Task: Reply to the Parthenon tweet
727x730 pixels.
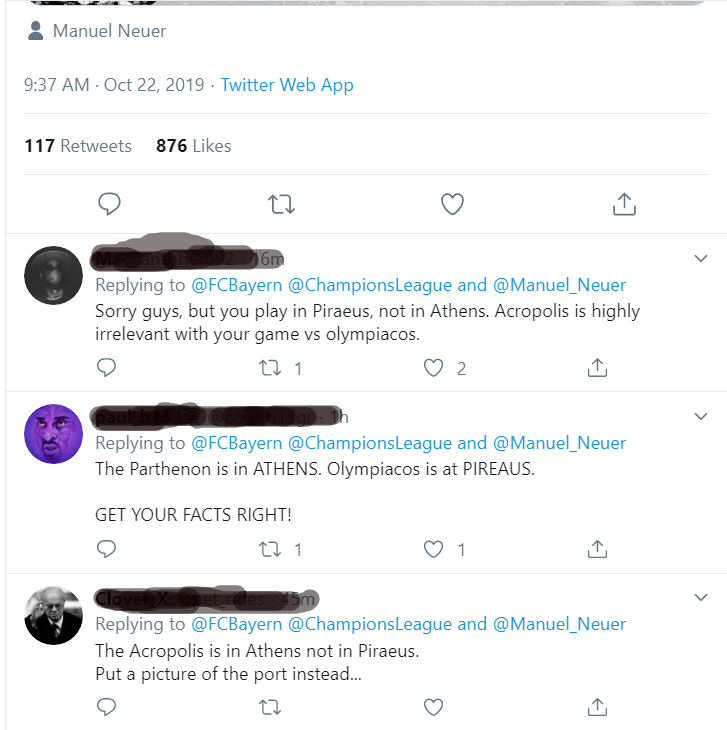Action: coord(107,549)
